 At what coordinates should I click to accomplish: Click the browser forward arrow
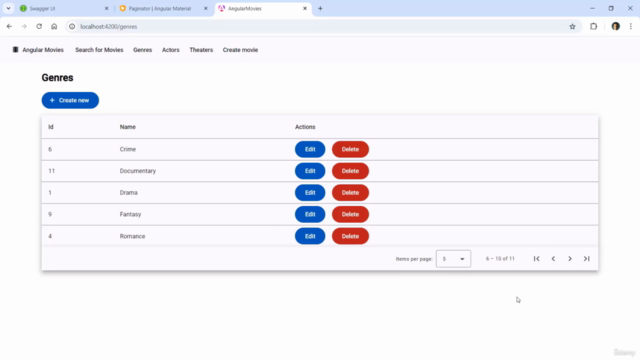pos(24,27)
